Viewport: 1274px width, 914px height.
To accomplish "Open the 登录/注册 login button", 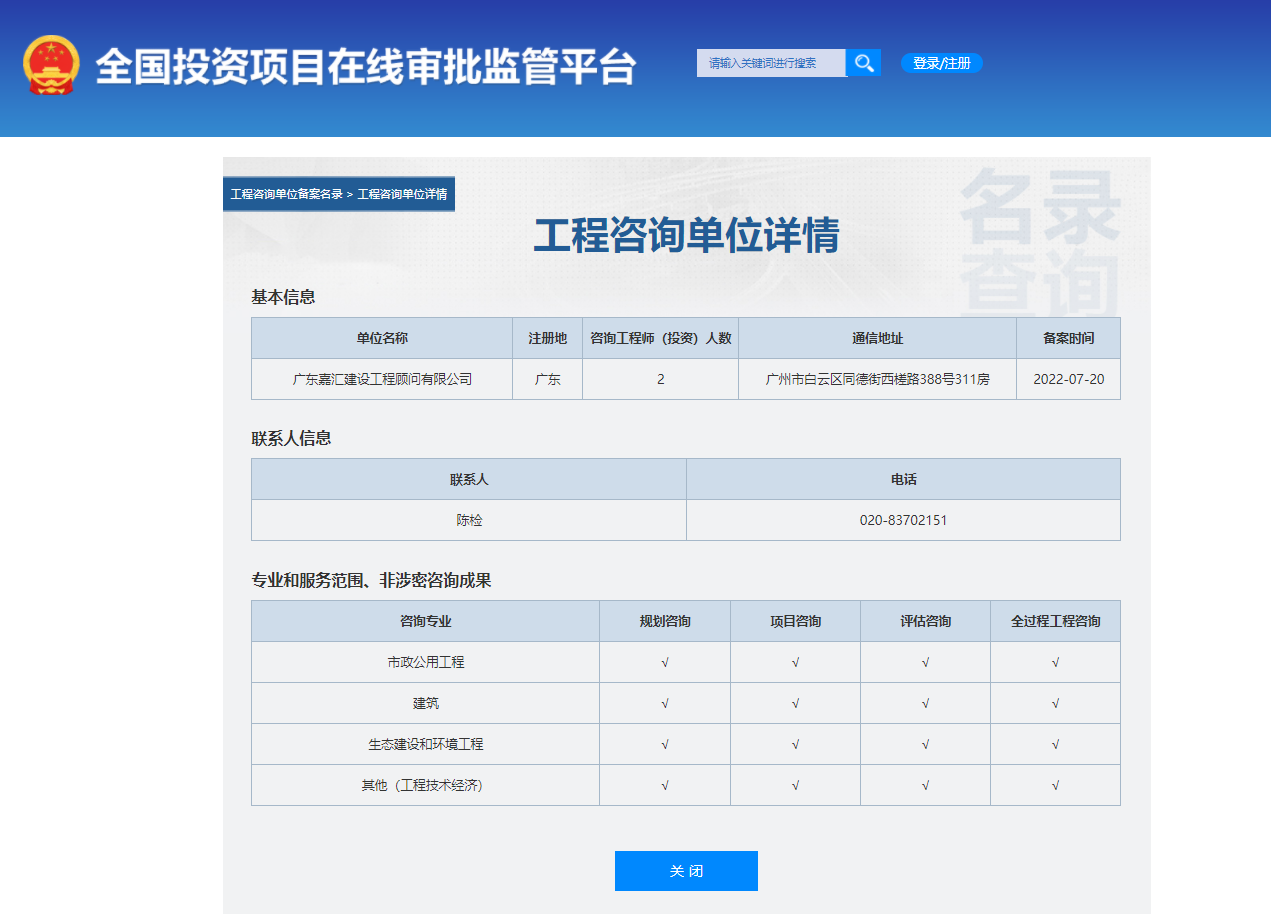I will click(x=942, y=63).
